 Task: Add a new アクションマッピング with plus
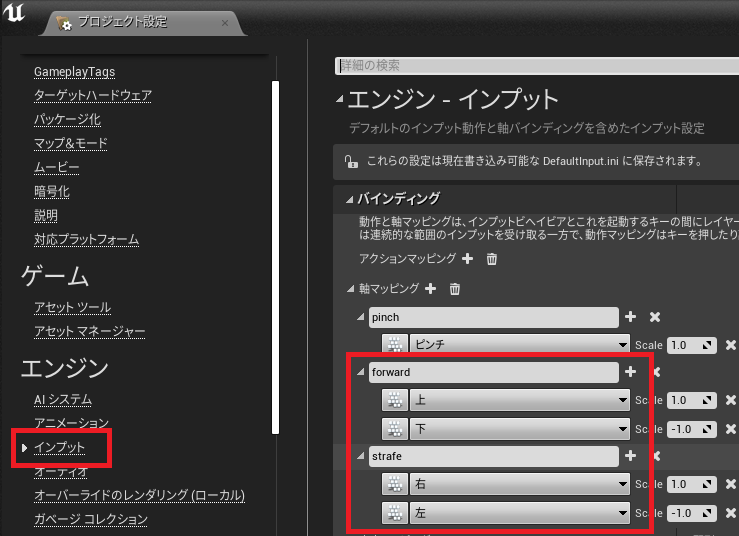pyautogui.click(x=468, y=259)
